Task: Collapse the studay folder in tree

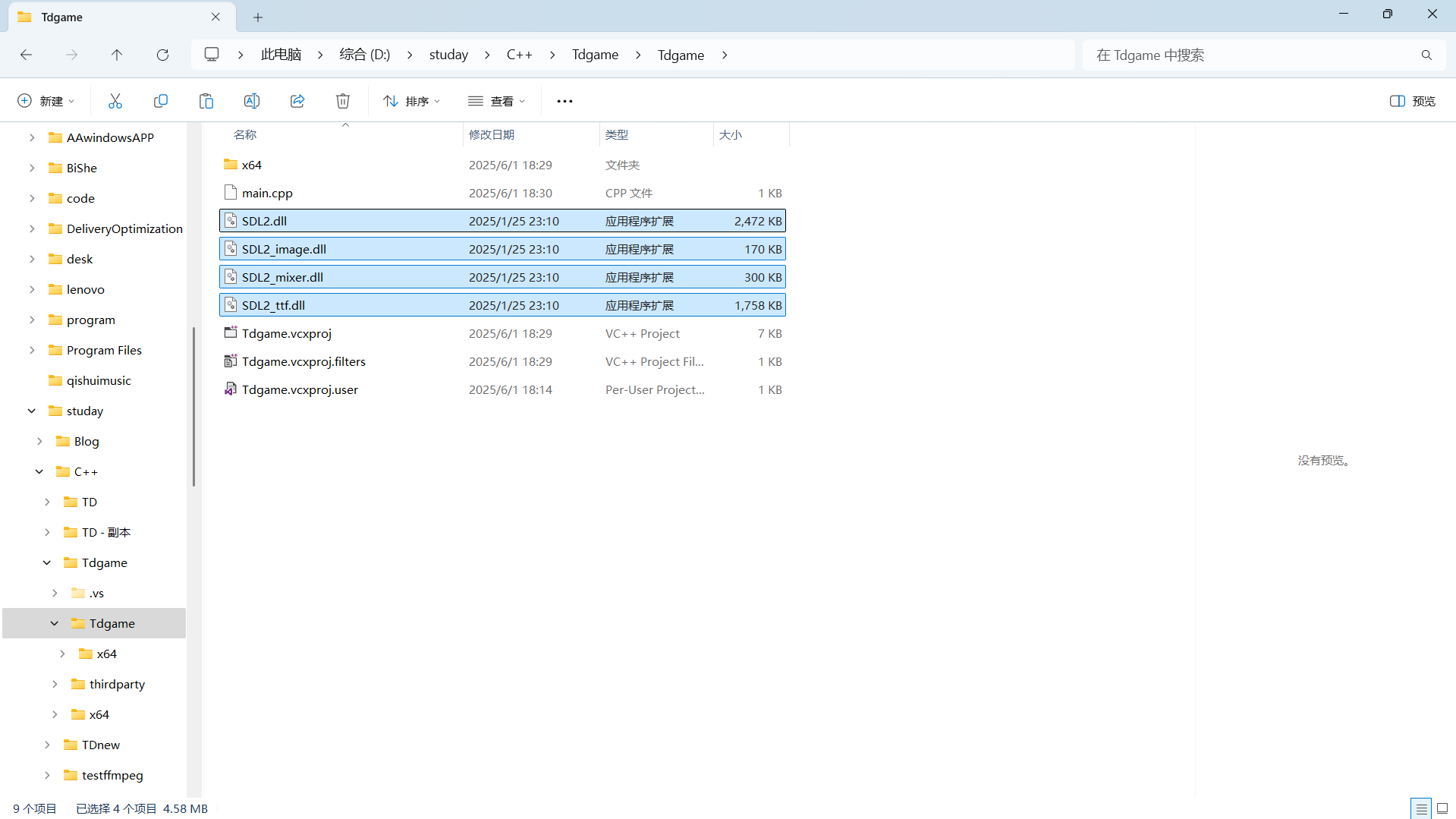Action: tap(32, 411)
